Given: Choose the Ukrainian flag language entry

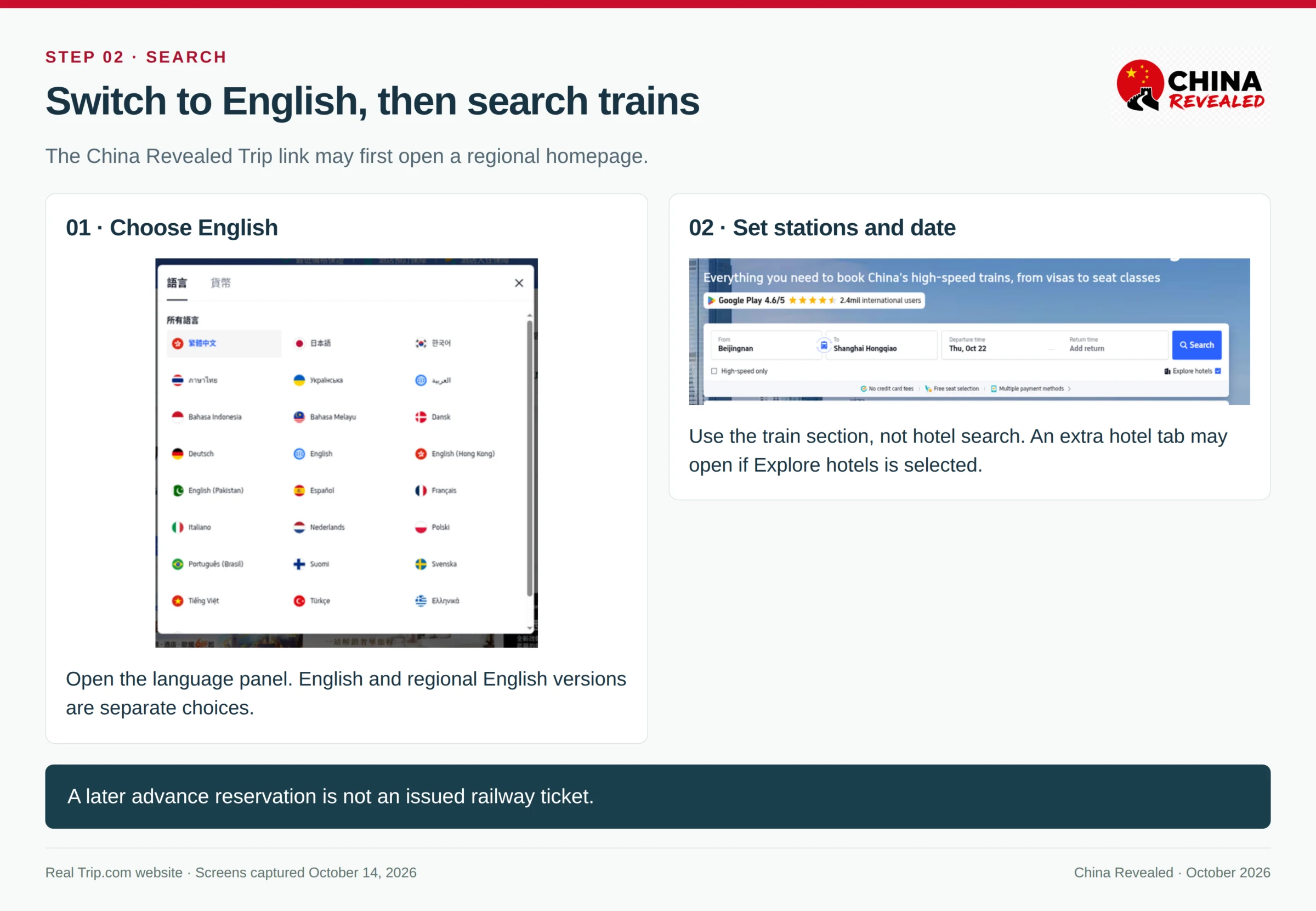Looking at the screenshot, I should (299, 380).
